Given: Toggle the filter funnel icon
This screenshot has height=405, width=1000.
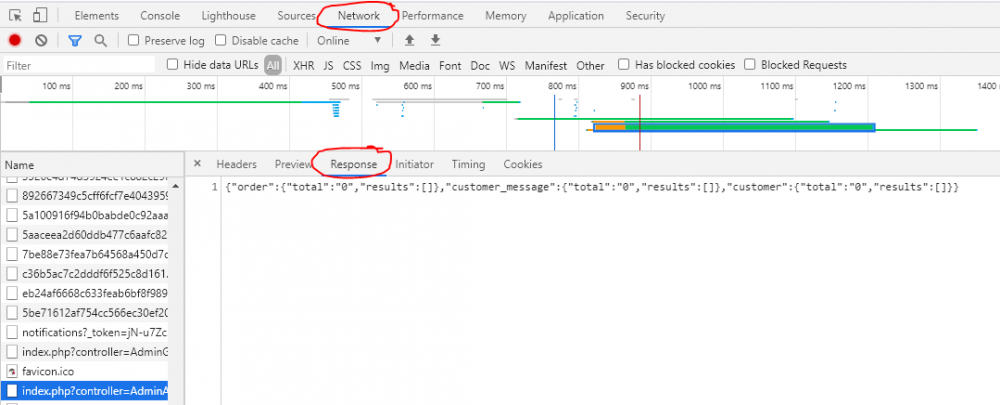Looking at the screenshot, I should pyautogui.click(x=75, y=41).
